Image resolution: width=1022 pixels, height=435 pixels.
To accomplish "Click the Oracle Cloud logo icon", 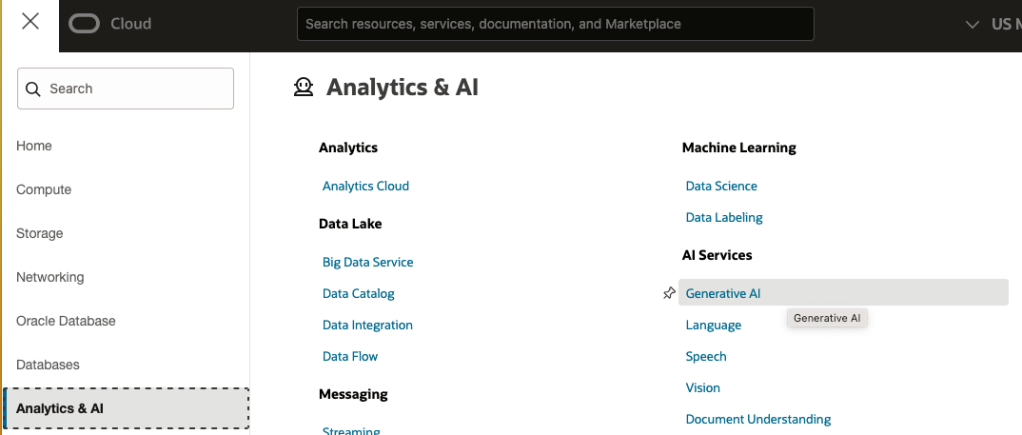I will pos(85,24).
